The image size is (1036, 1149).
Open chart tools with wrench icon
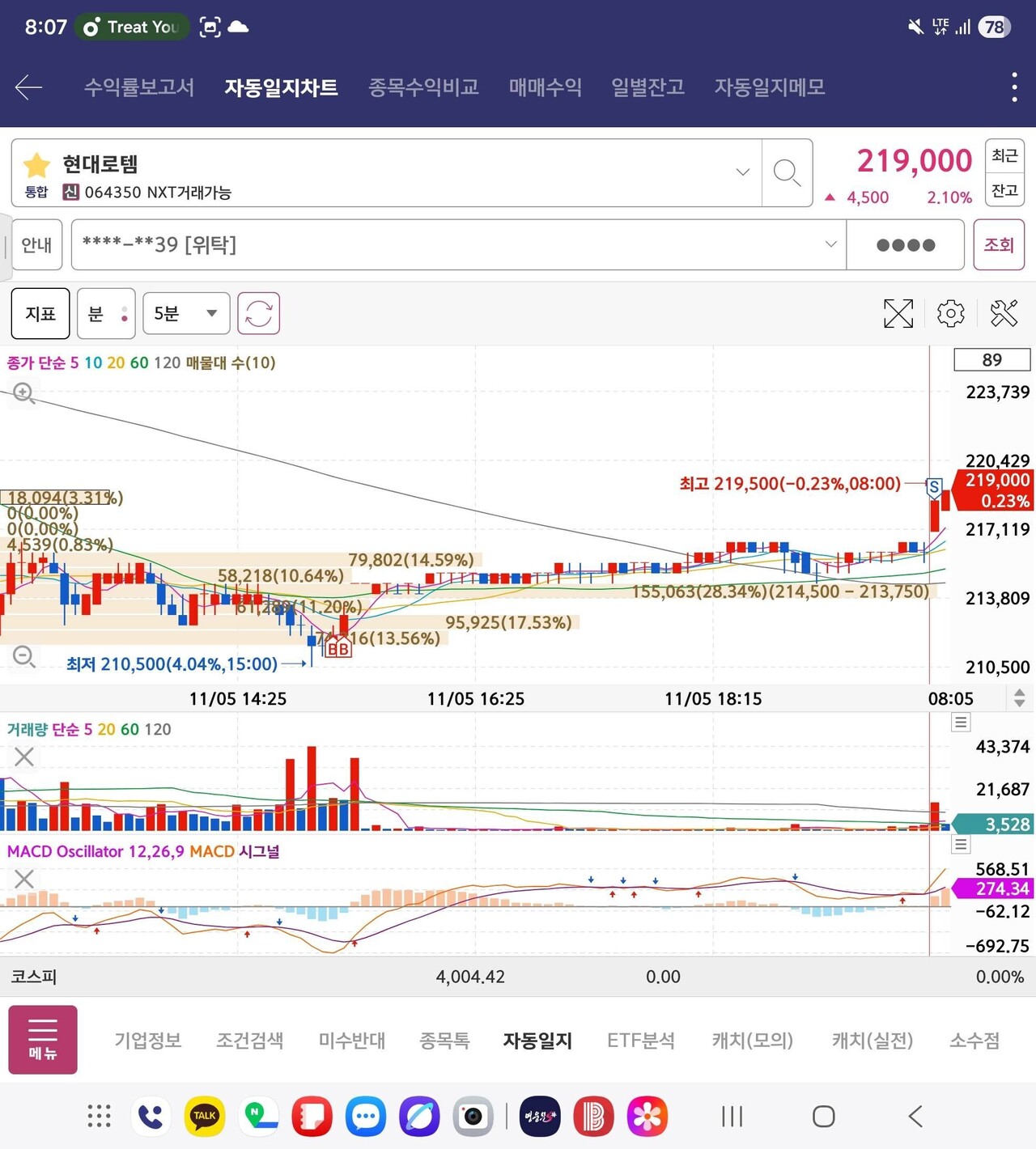pyautogui.click(x=1004, y=313)
